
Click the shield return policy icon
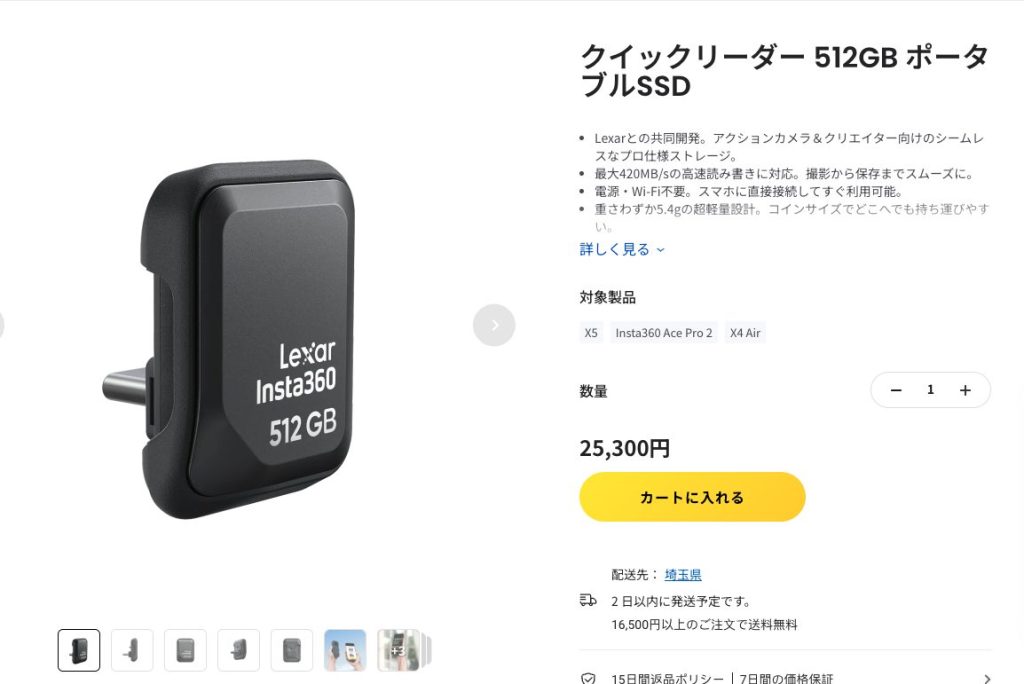tap(588, 678)
